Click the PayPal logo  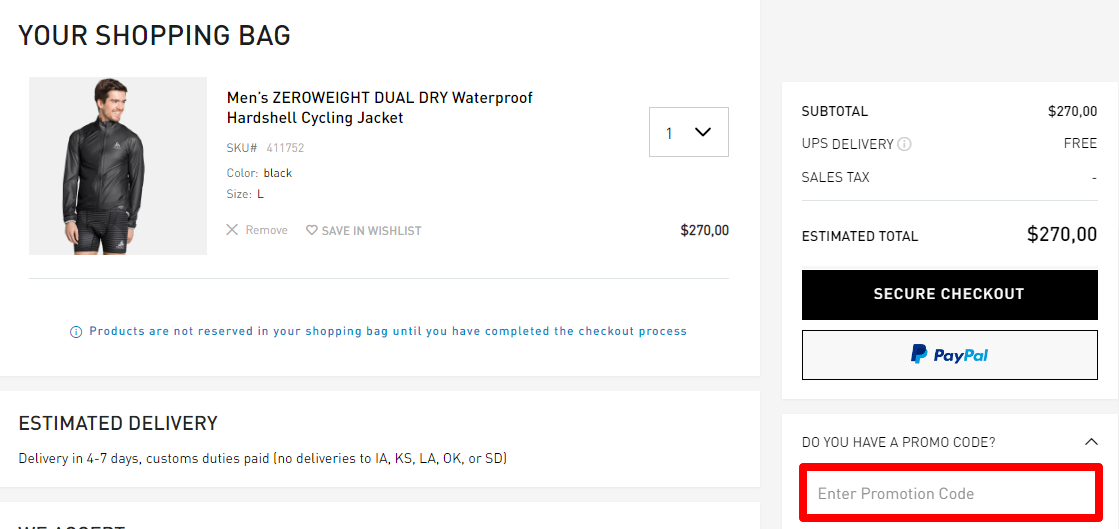[x=949, y=354]
